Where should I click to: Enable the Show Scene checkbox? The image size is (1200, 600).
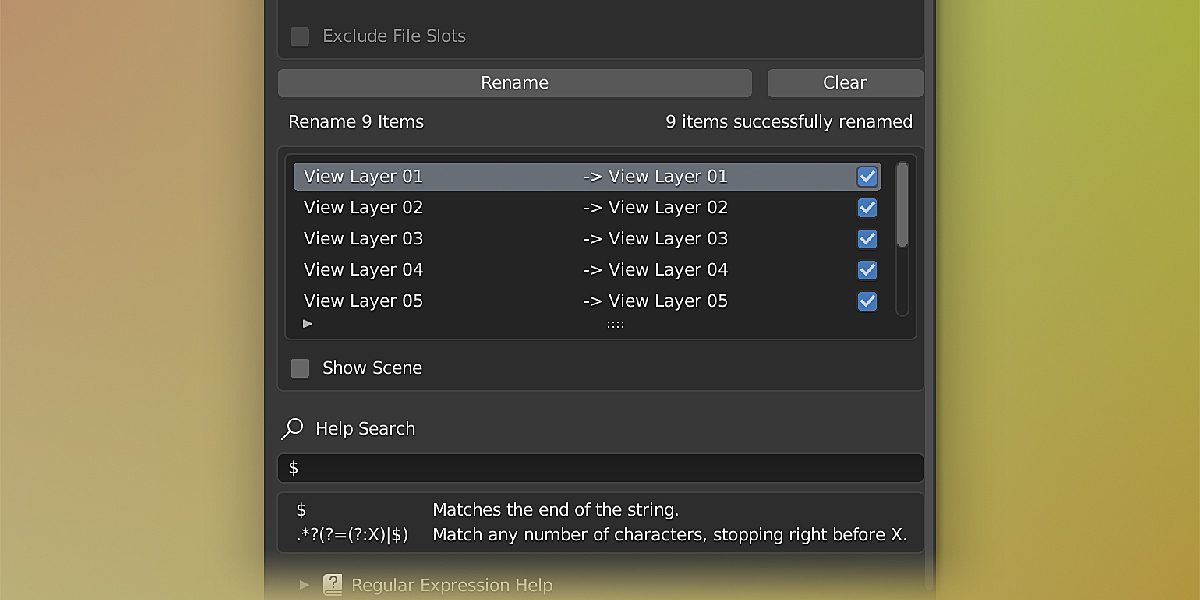(300, 368)
